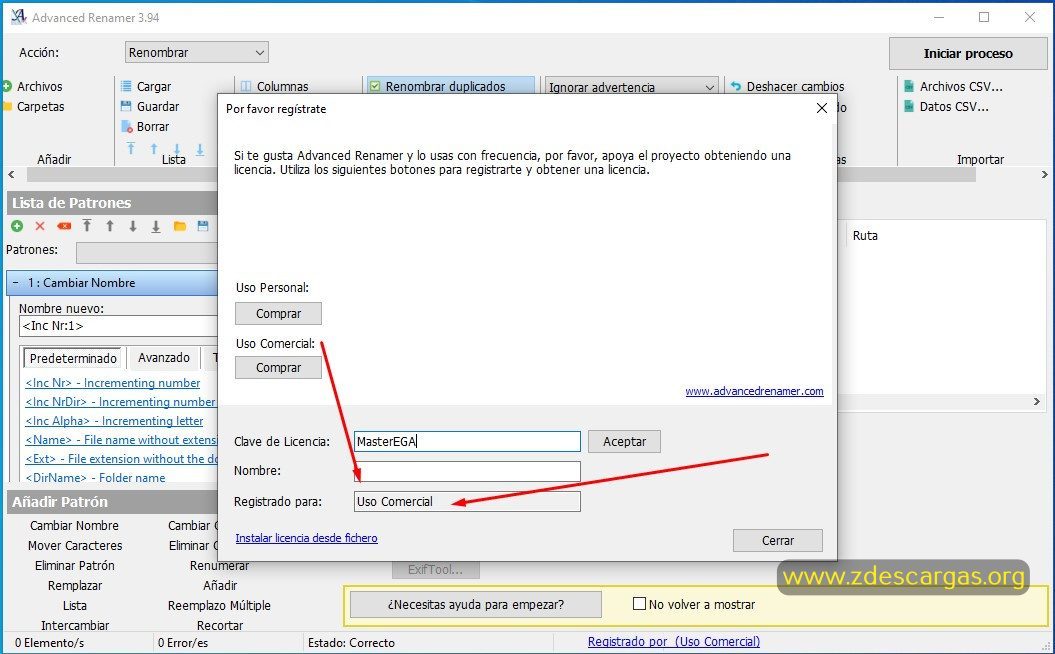The width and height of the screenshot is (1055, 654).
Task: Click the green Archivos add icon
Action: coord(7,86)
